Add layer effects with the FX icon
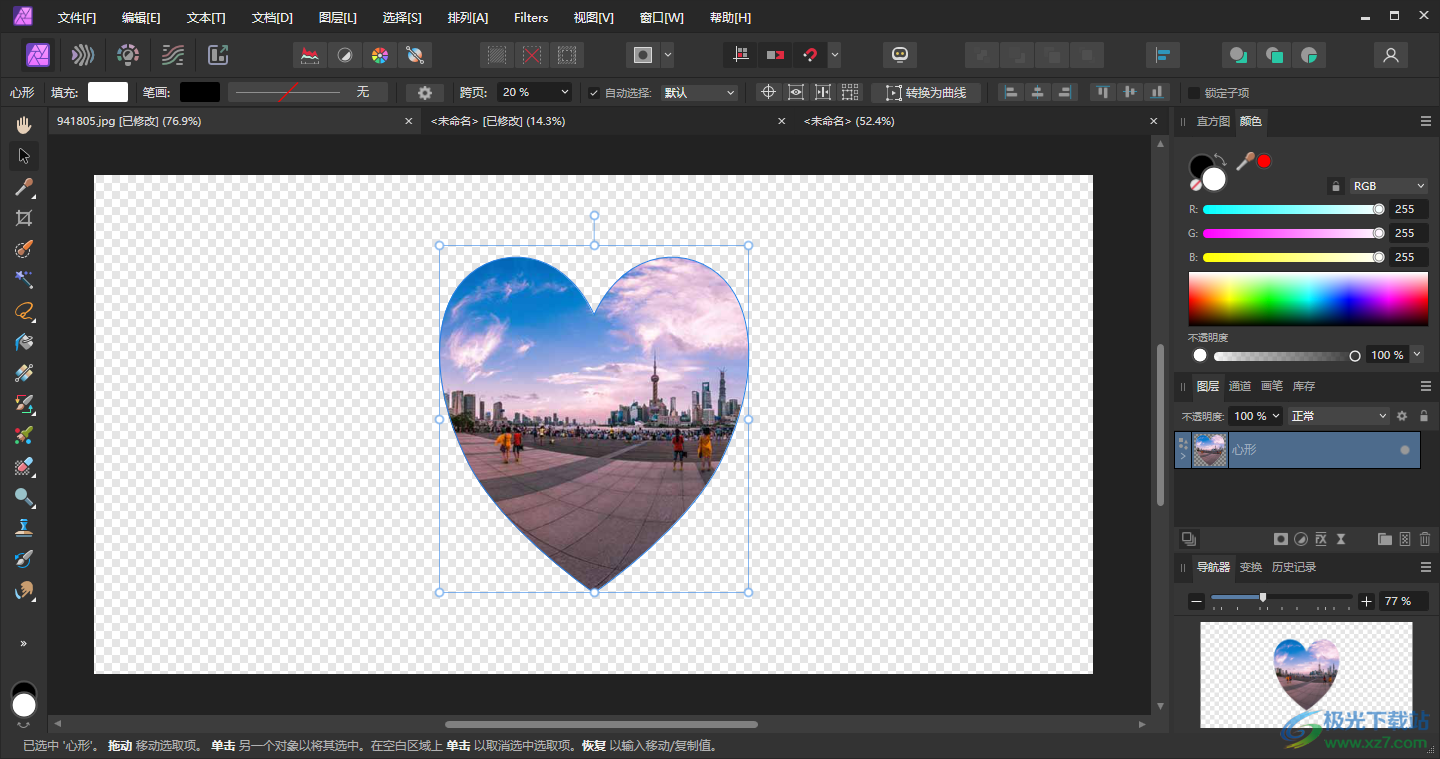The height and width of the screenshot is (759, 1440). point(1320,539)
